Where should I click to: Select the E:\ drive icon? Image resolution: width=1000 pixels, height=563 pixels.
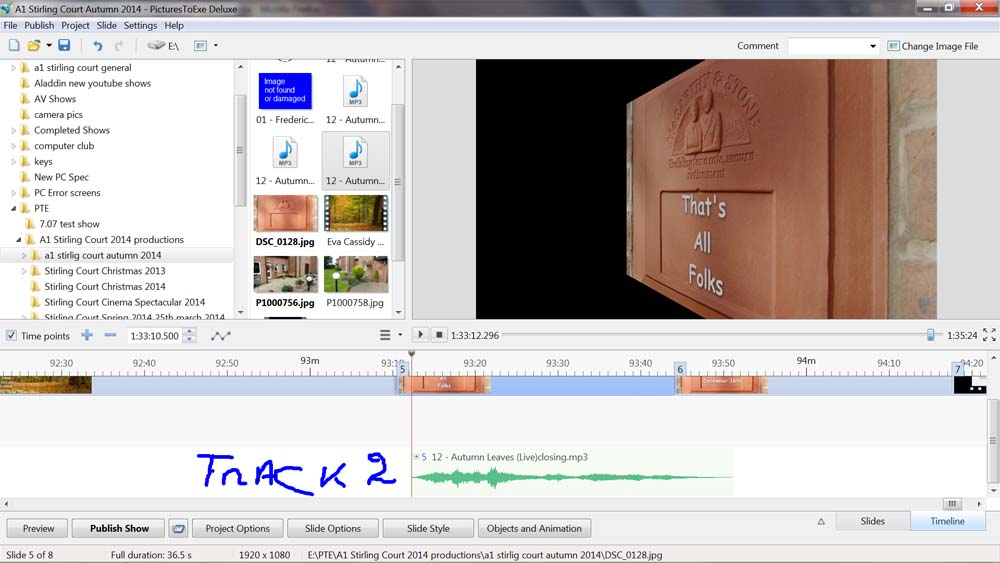coord(163,46)
